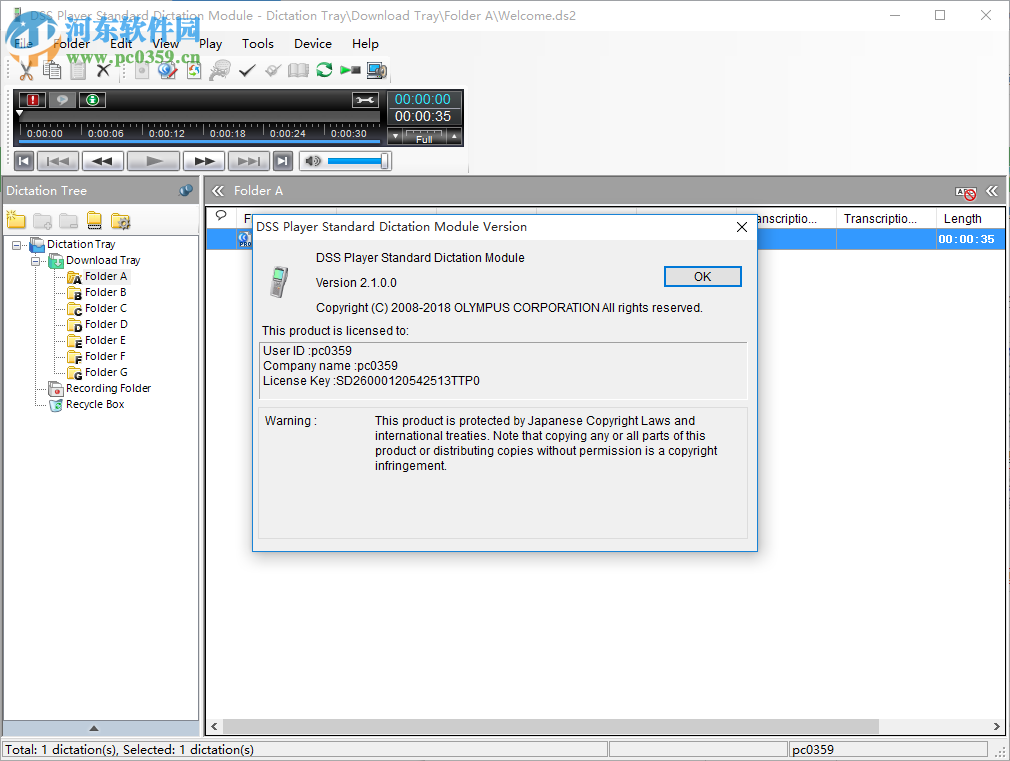Click the next index mark button

(249, 161)
